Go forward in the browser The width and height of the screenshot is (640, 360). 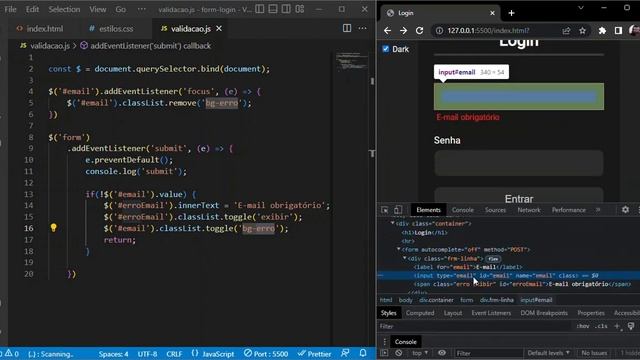click(x=403, y=31)
